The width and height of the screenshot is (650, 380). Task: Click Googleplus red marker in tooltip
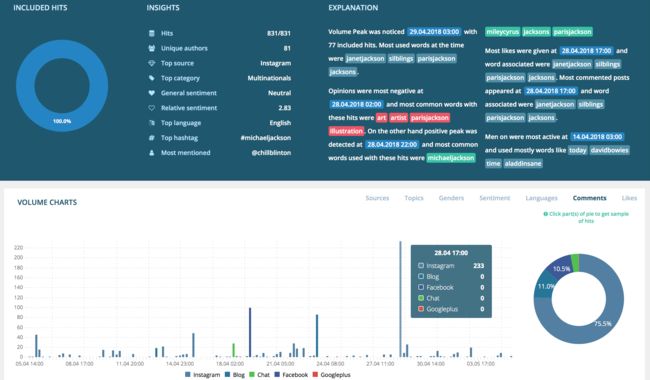pyautogui.click(x=421, y=308)
